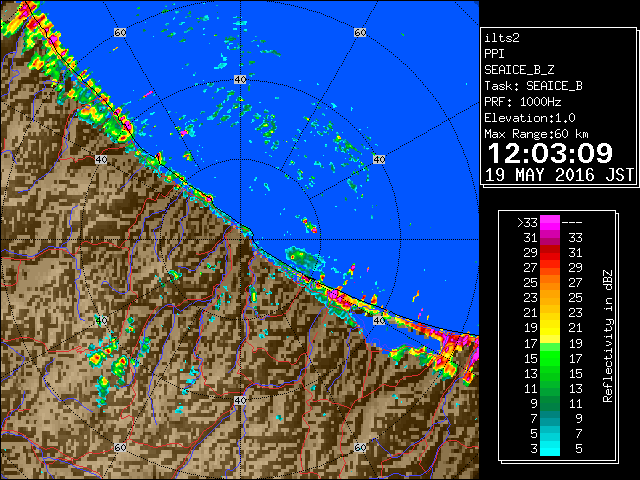Click the 'Reflectivity in dBZ' legend title
The height and width of the screenshot is (480, 640).
608,336
